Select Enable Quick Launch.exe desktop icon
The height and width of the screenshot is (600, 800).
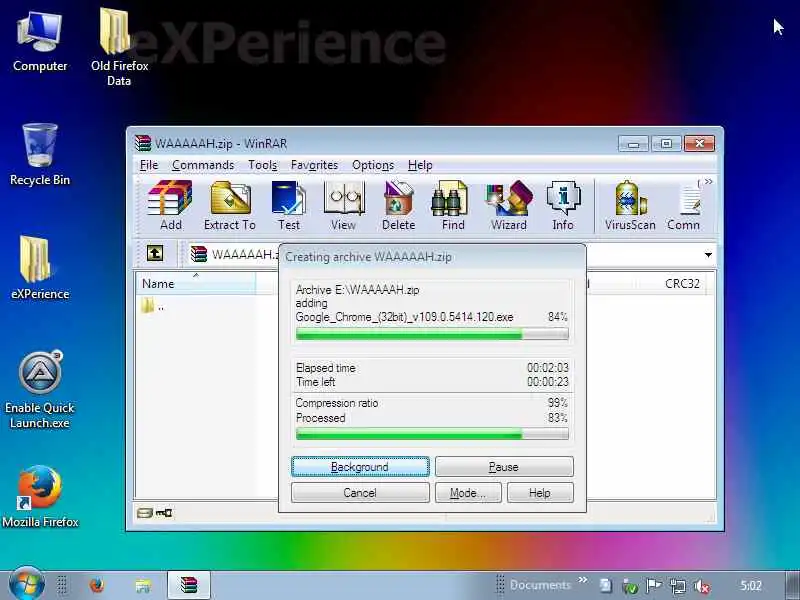[40, 390]
